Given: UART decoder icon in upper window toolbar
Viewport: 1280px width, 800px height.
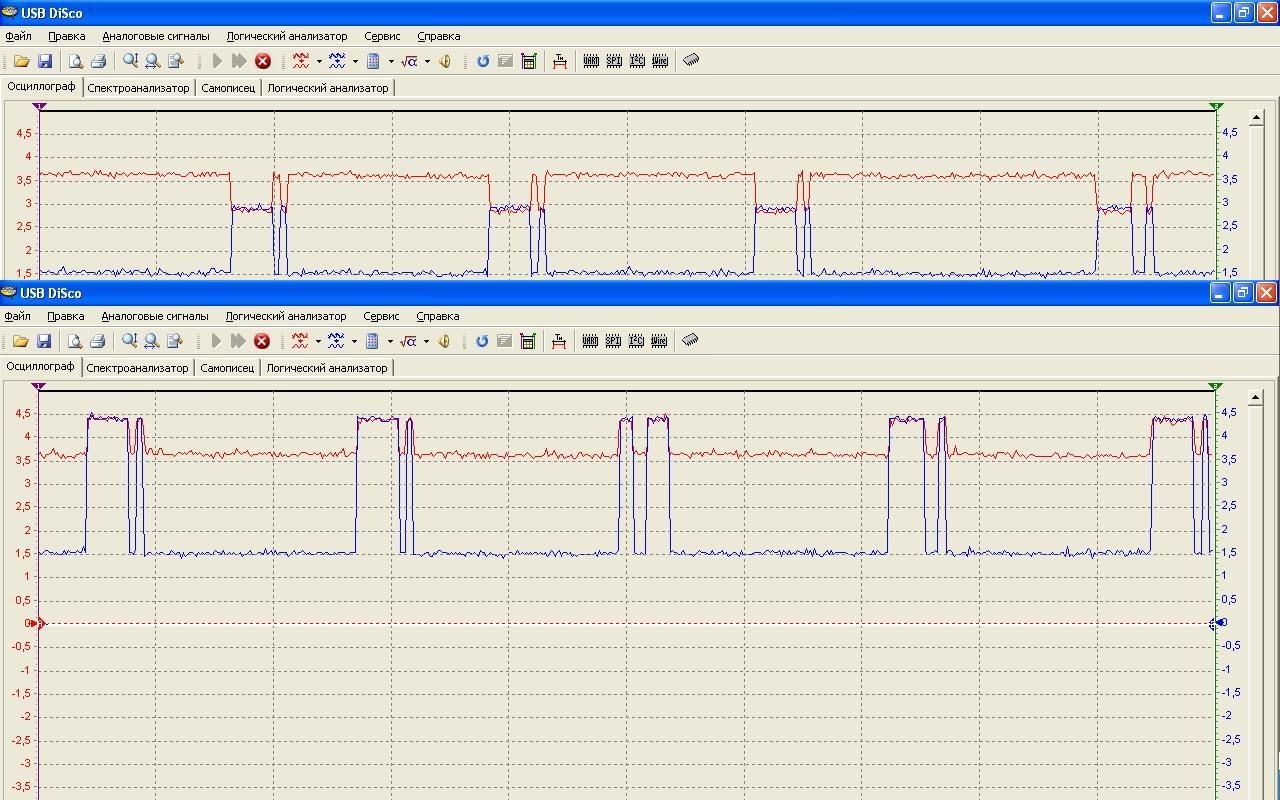Looking at the screenshot, I should 591,61.
